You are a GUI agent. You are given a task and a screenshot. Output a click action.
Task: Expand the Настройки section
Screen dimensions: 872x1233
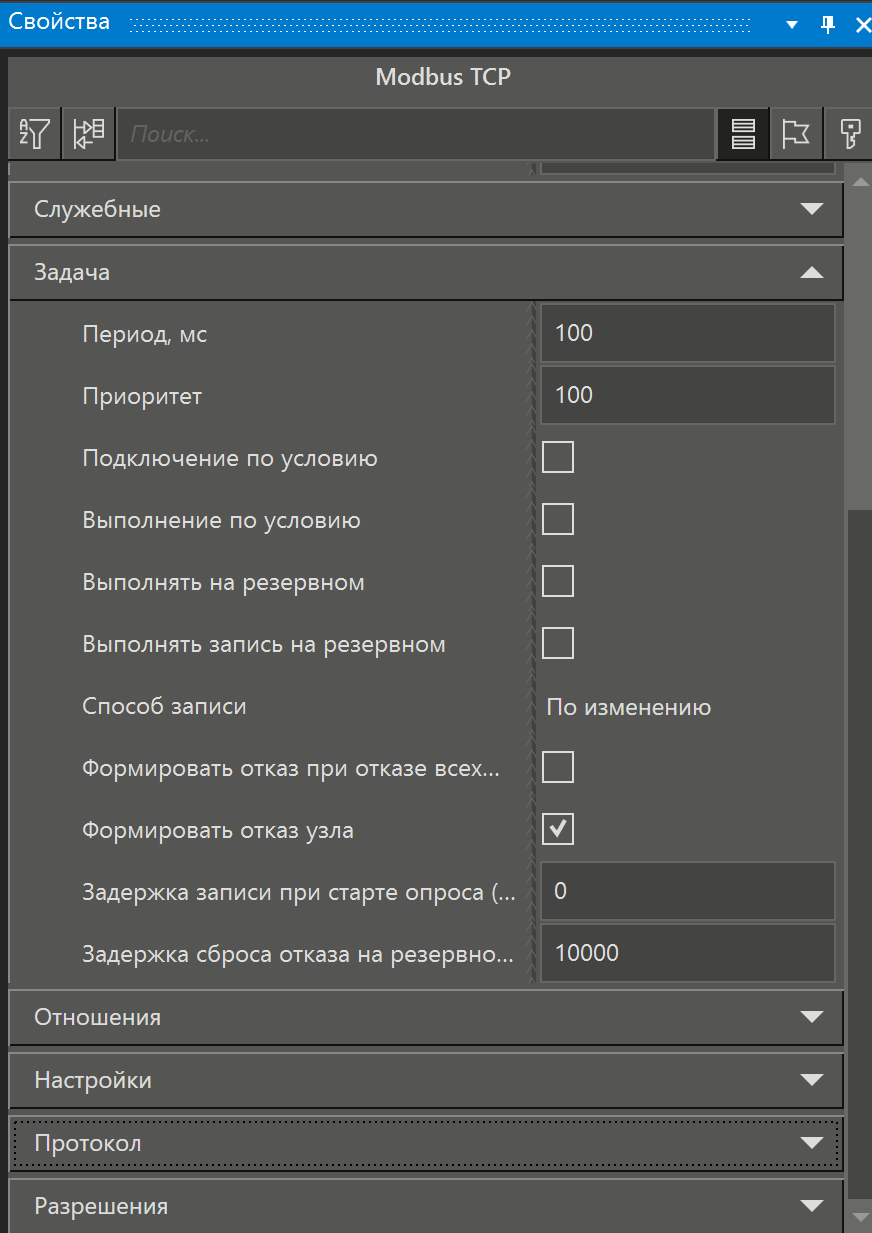tap(812, 1080)
